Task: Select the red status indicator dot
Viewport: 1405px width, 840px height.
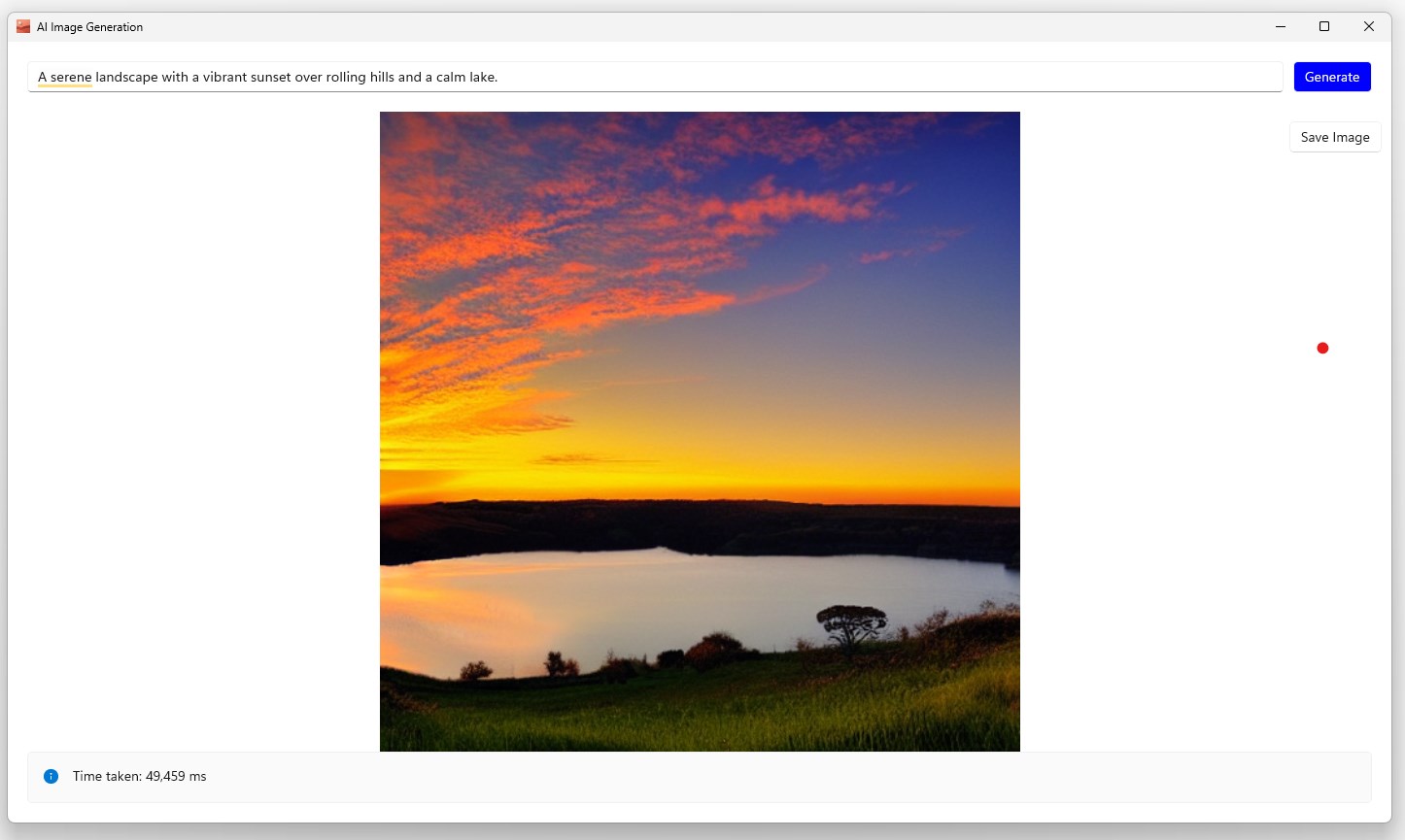Action: (1321, 347)
